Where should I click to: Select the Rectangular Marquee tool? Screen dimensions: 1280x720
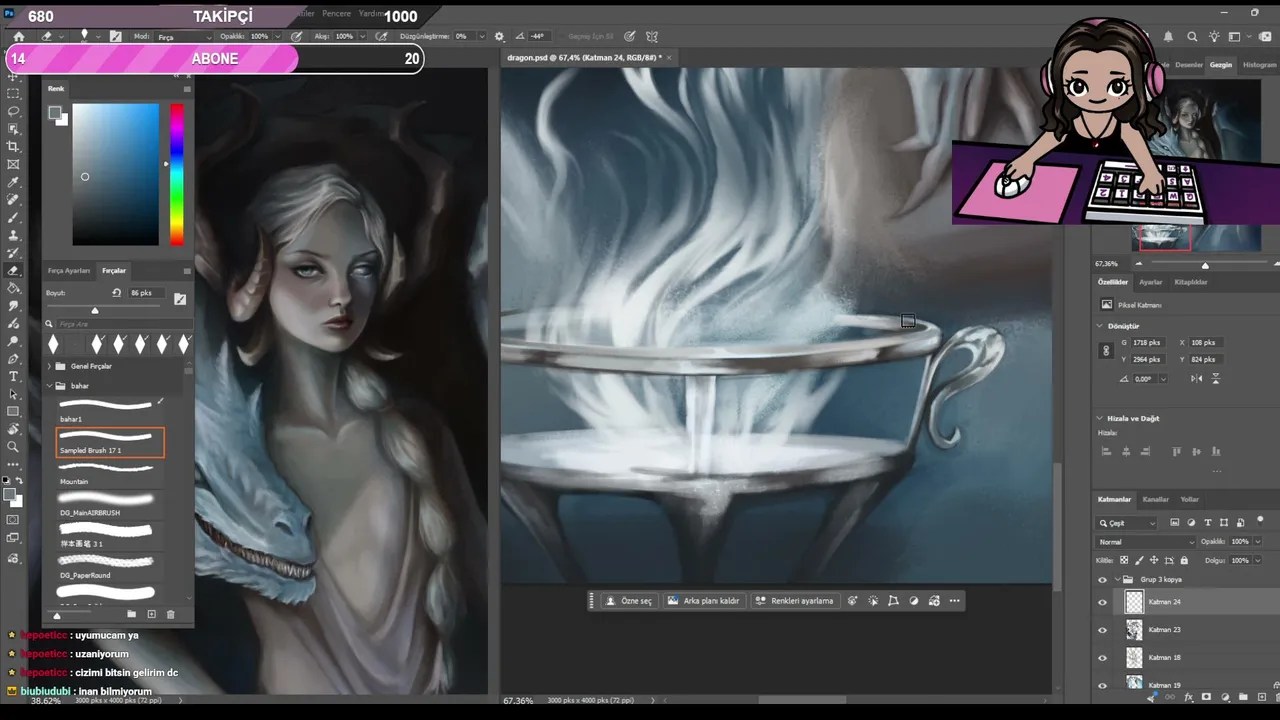click(x=13, y=93)
